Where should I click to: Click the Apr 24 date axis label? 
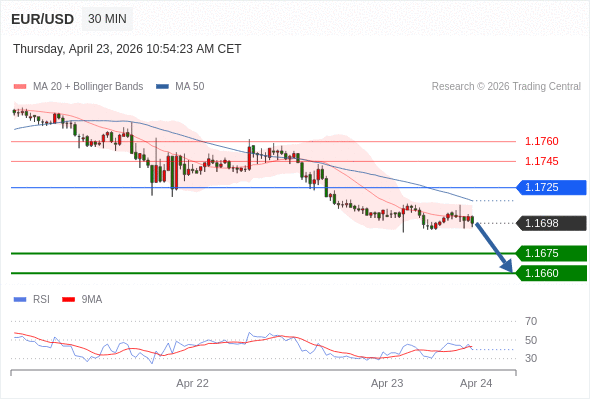point(476,383)
